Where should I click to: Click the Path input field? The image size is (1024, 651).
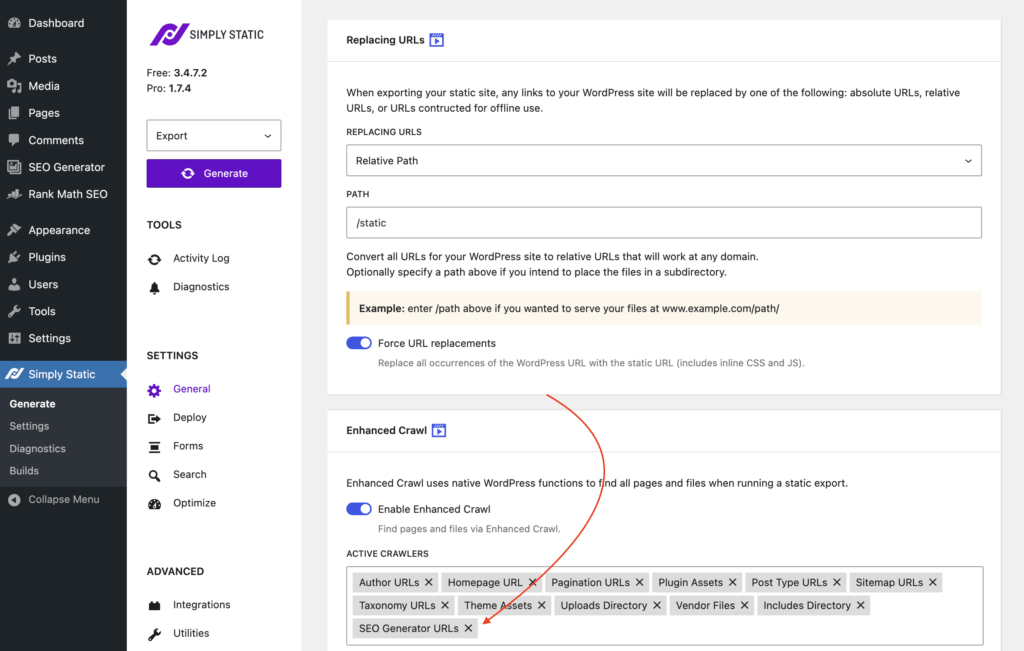point(663,223)
